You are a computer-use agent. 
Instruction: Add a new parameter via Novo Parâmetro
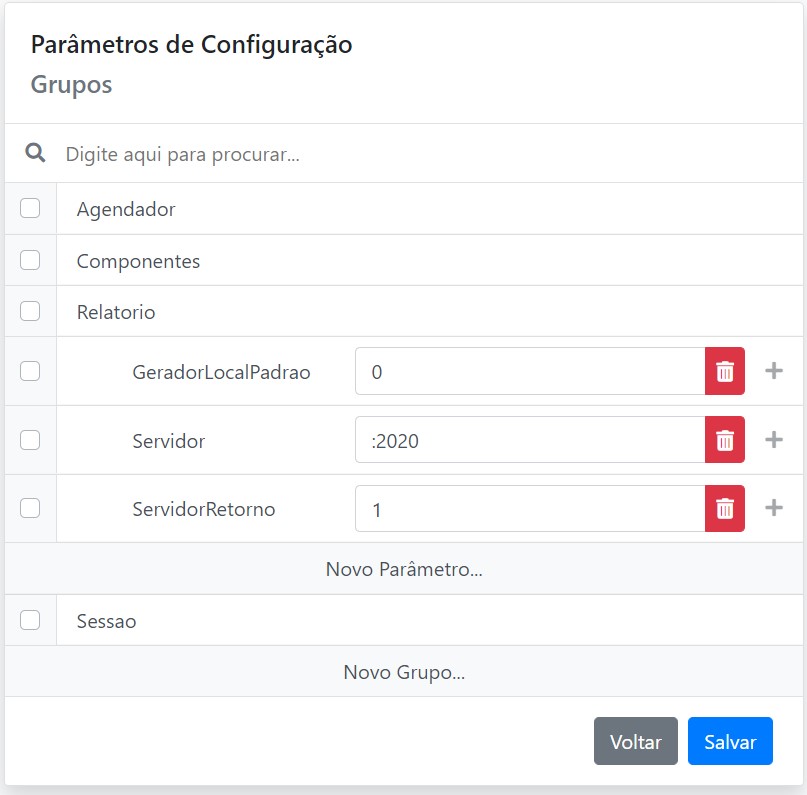(404, 569)
